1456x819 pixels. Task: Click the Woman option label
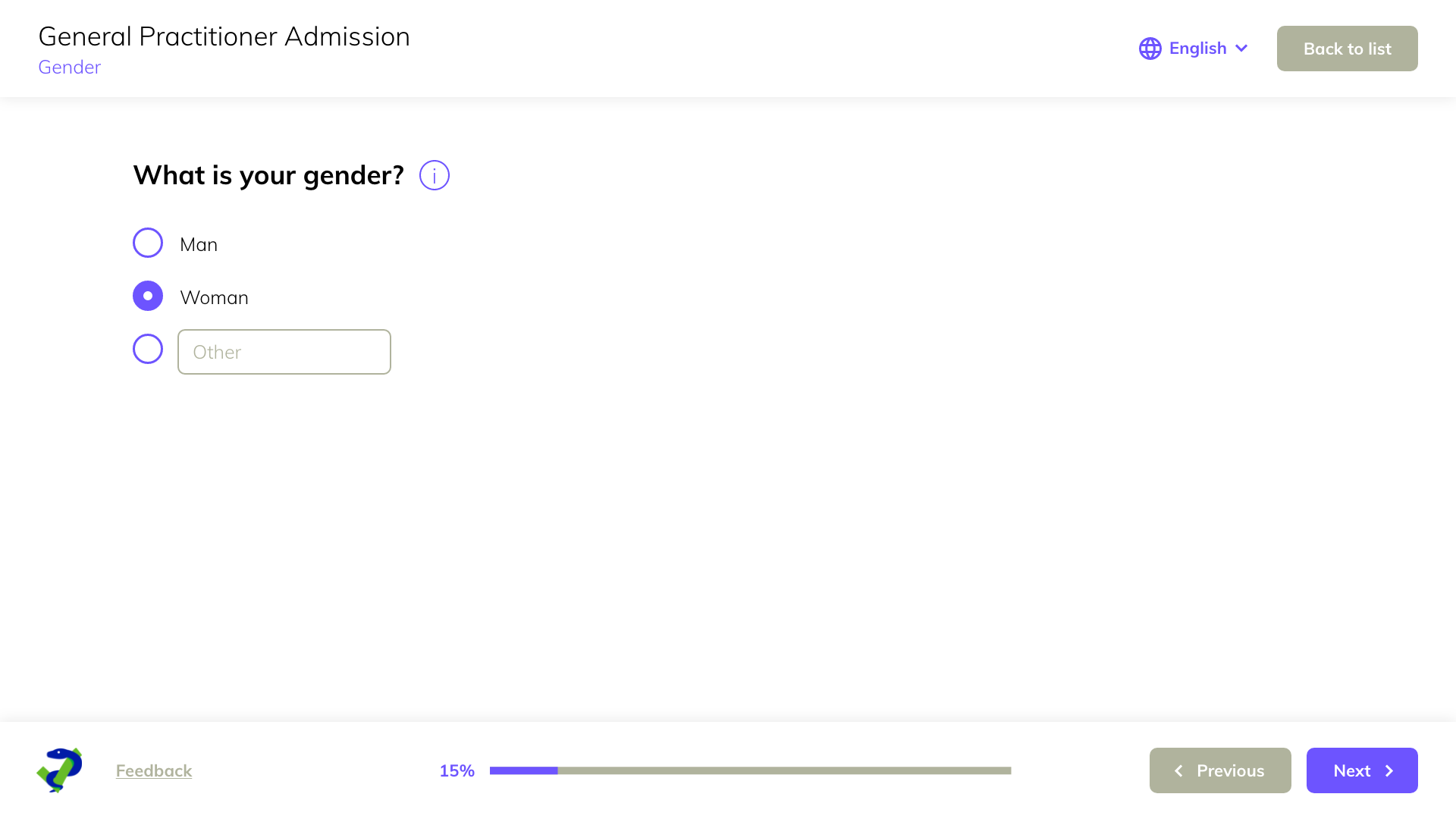[214, 297]
